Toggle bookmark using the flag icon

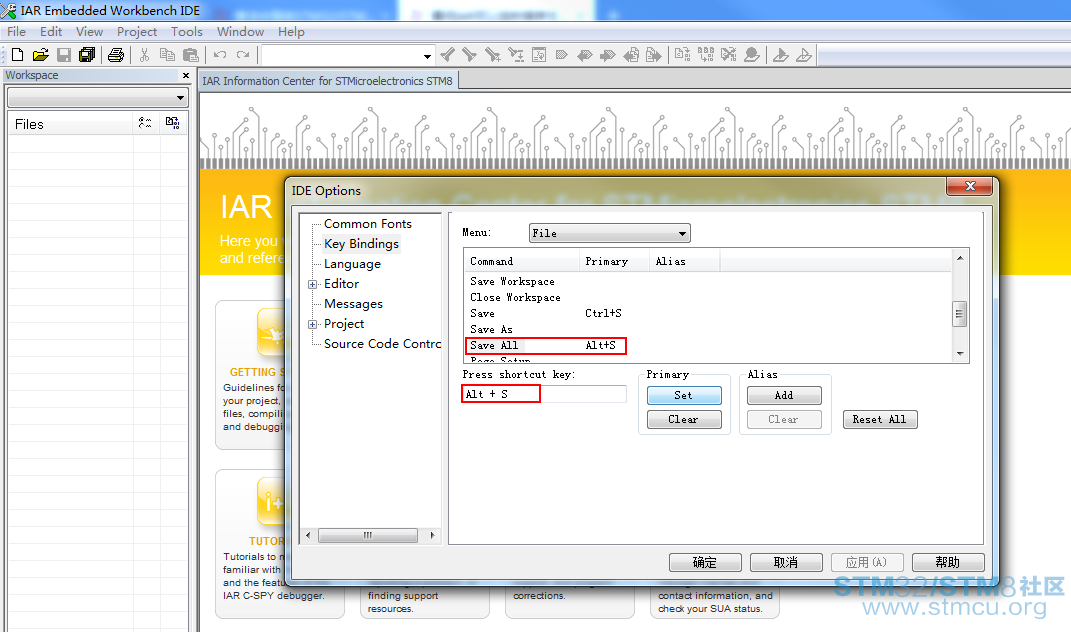(561, 55)
